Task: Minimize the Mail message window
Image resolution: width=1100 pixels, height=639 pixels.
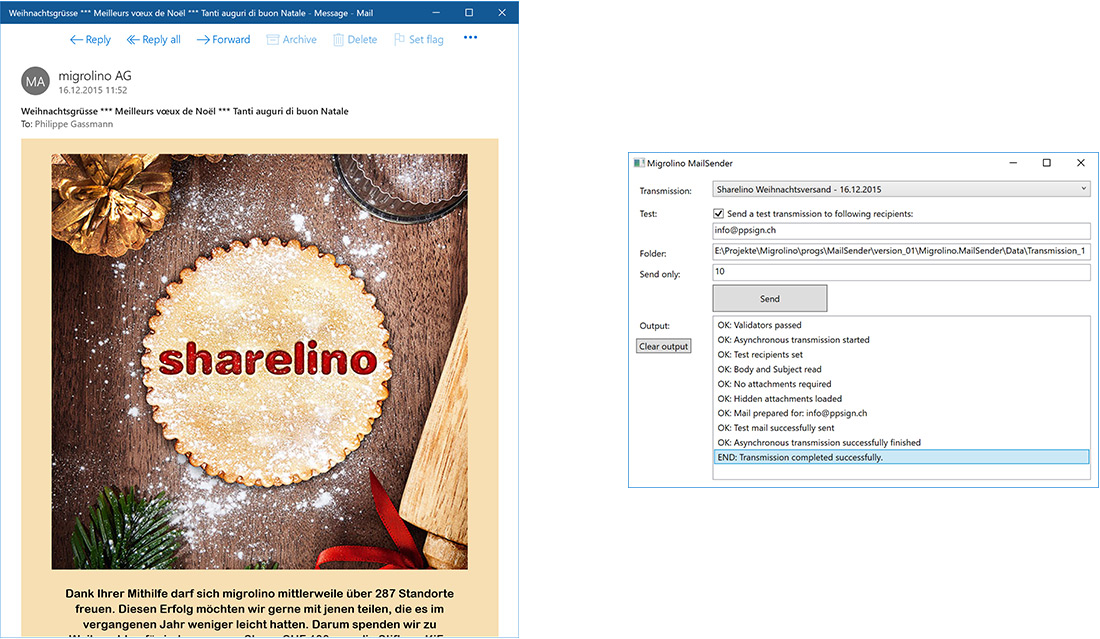Action: click(x=436, y=13)
